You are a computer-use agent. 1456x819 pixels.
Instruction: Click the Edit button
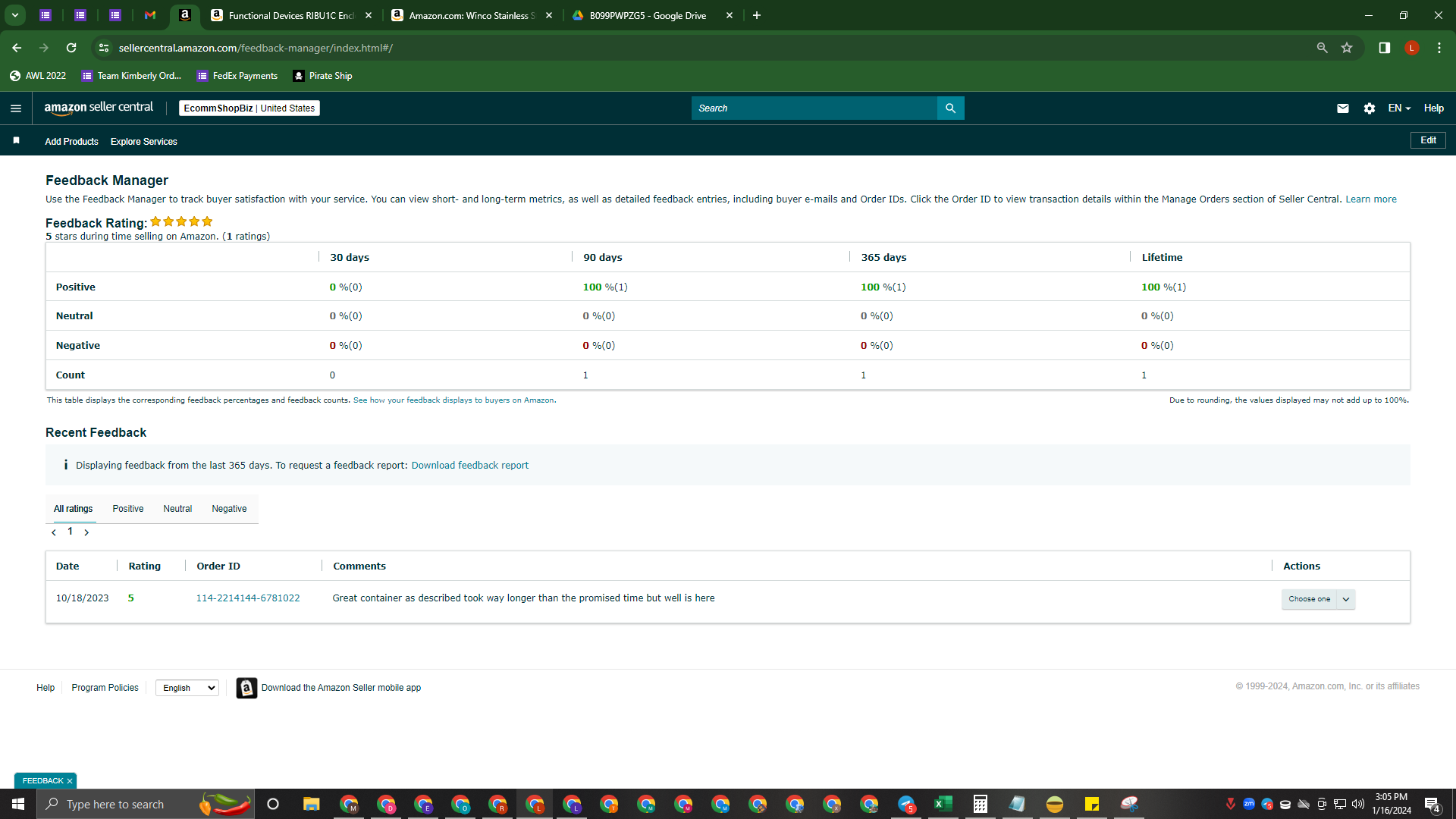pyautogui.click(x=1428, y=140)
